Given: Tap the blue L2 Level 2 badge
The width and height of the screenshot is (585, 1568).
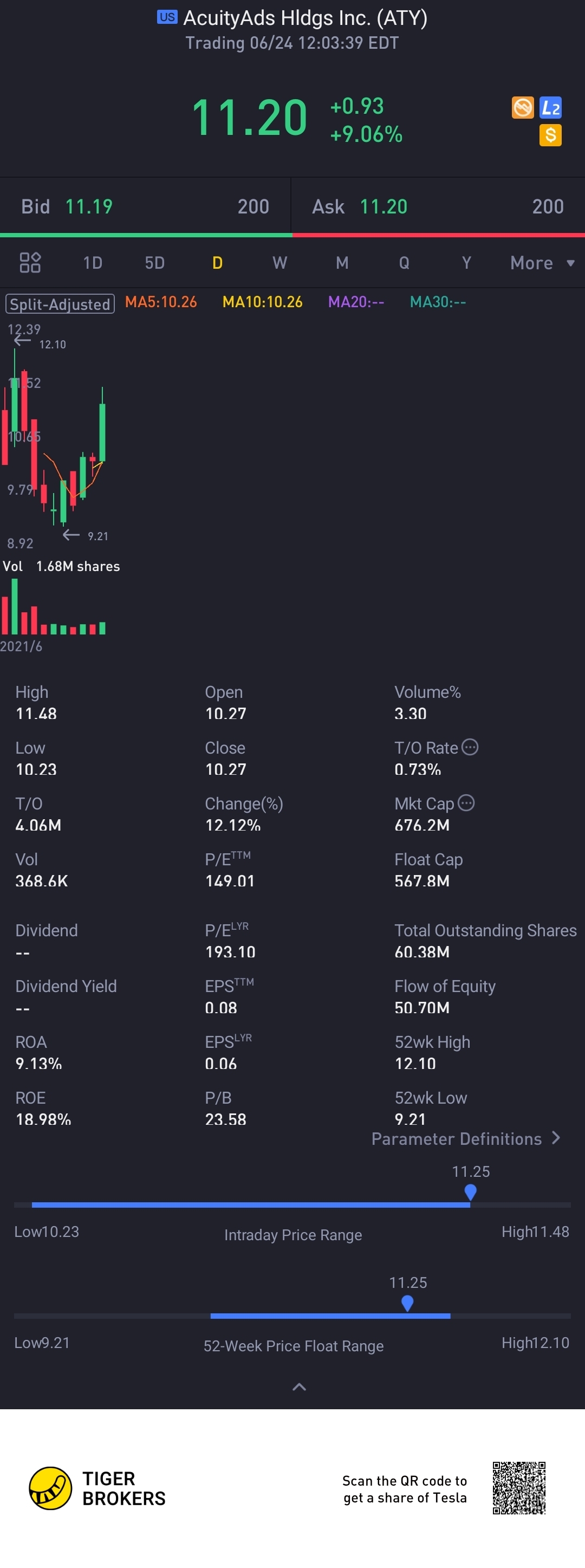Looking at the screenshot, I should point(550,108).
